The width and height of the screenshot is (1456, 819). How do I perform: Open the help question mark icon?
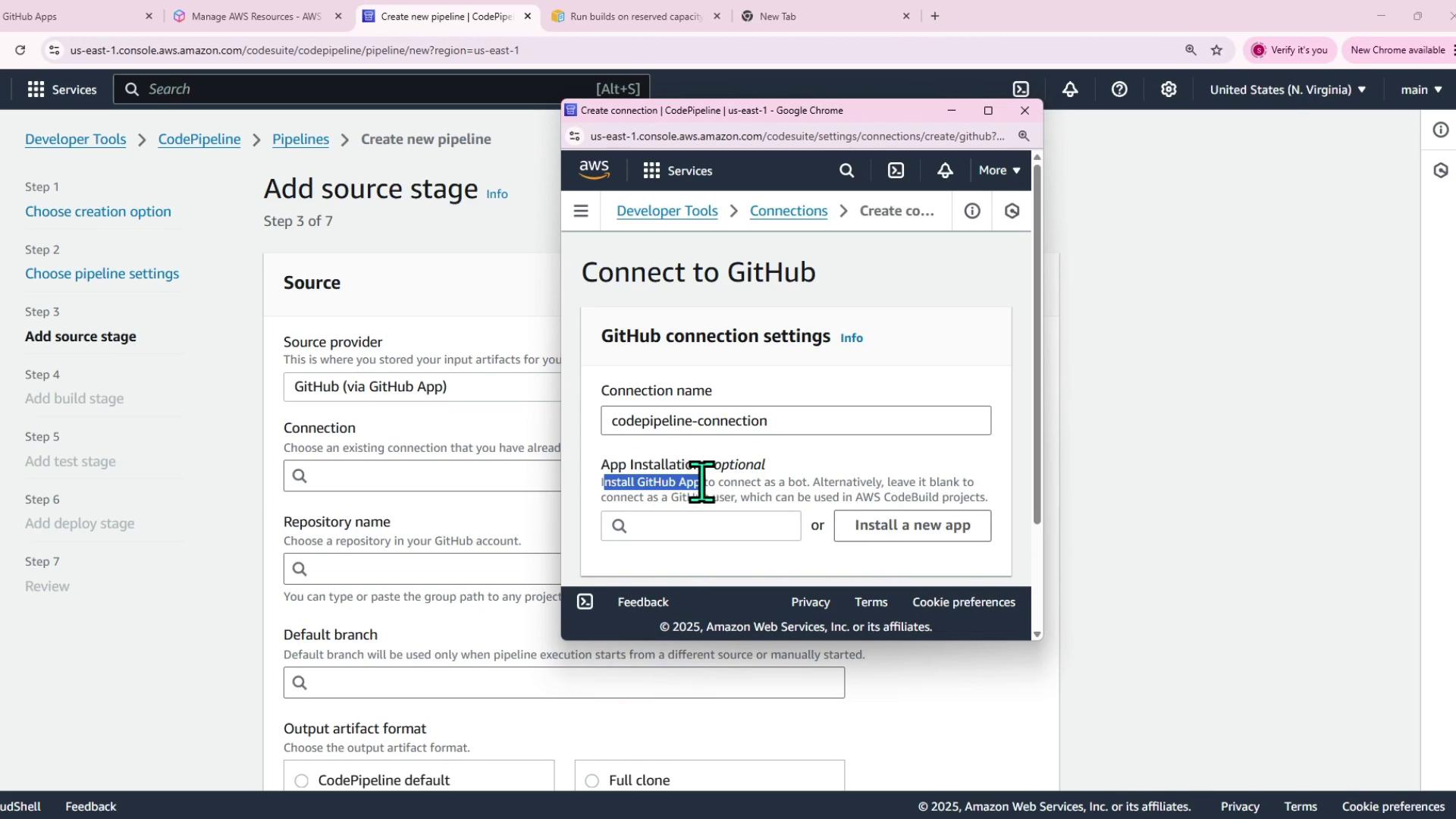pyautogui.click(x=1119, y=89)
